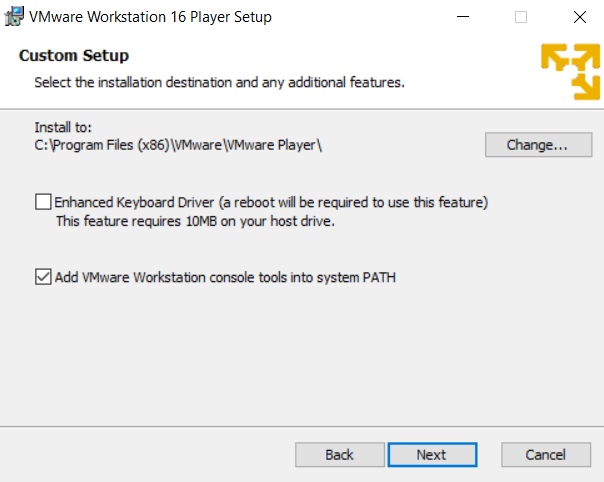This screenshot has height=482, width=604.
Task: Enable the Enhanced Keyboard Driver checkbox
Action: [43, 202]
